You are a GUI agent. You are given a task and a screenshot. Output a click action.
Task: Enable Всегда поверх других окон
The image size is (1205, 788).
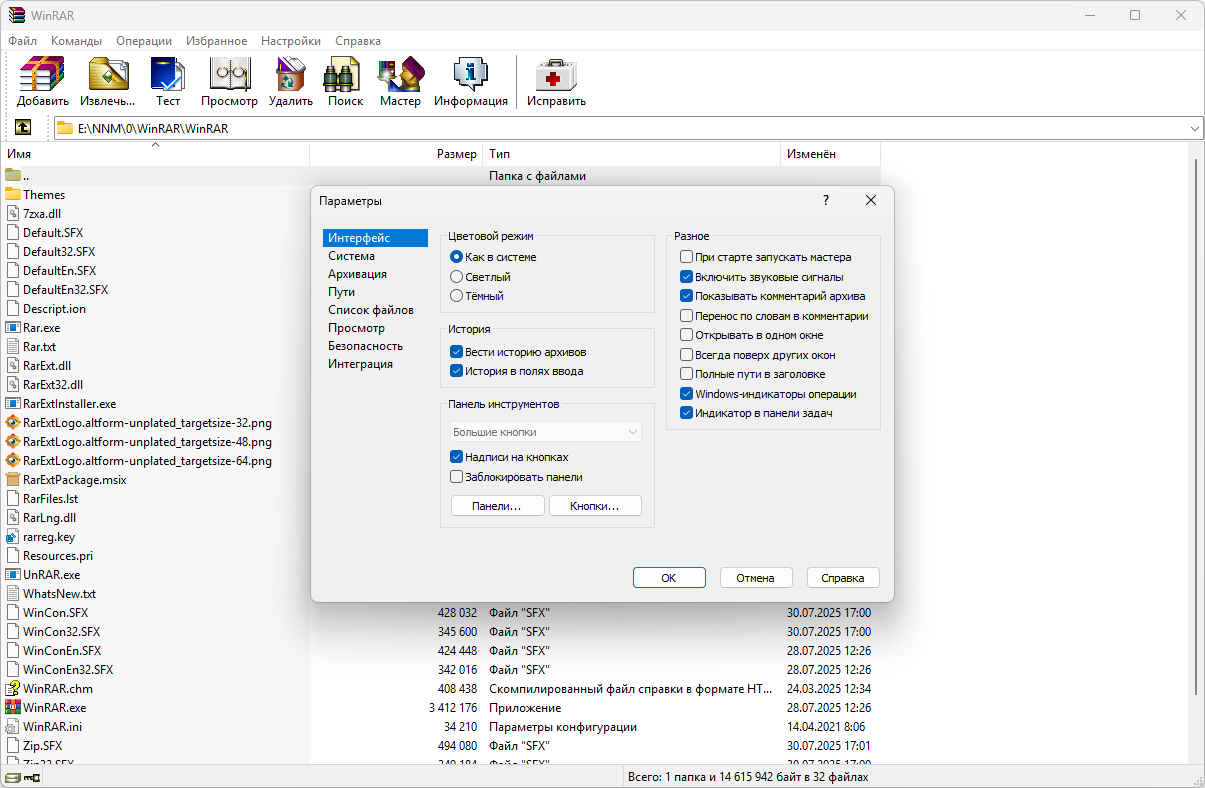pyautogui.click(x=687, y=355)
